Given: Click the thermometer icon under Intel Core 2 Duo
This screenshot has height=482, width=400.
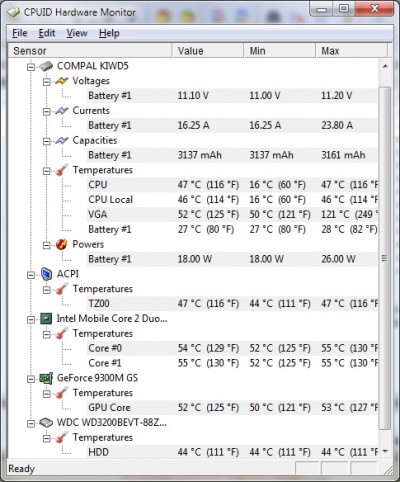Looking at the screenshot, I should coord(62,333).
